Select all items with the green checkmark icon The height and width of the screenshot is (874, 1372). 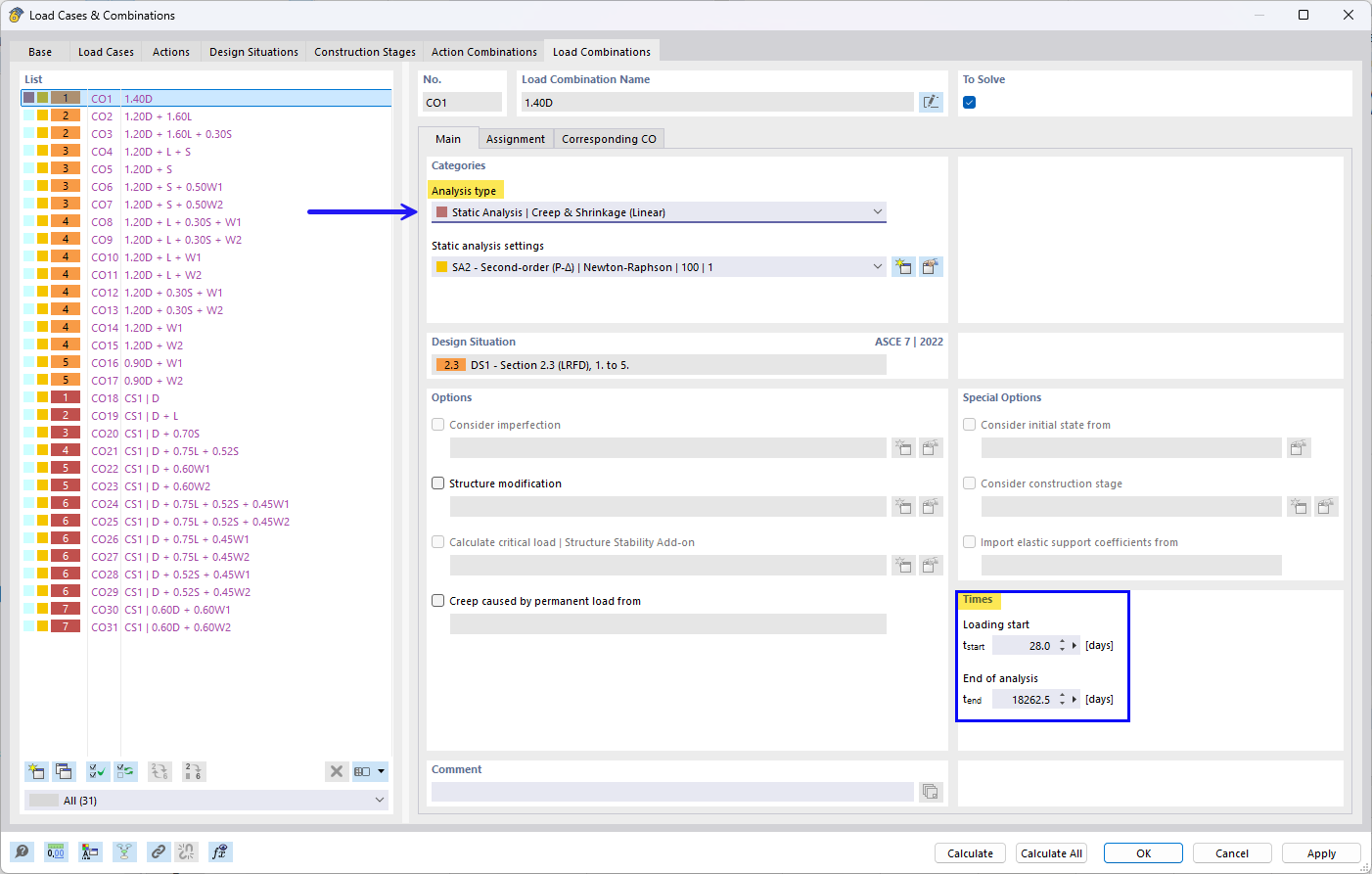coord(98,771)
